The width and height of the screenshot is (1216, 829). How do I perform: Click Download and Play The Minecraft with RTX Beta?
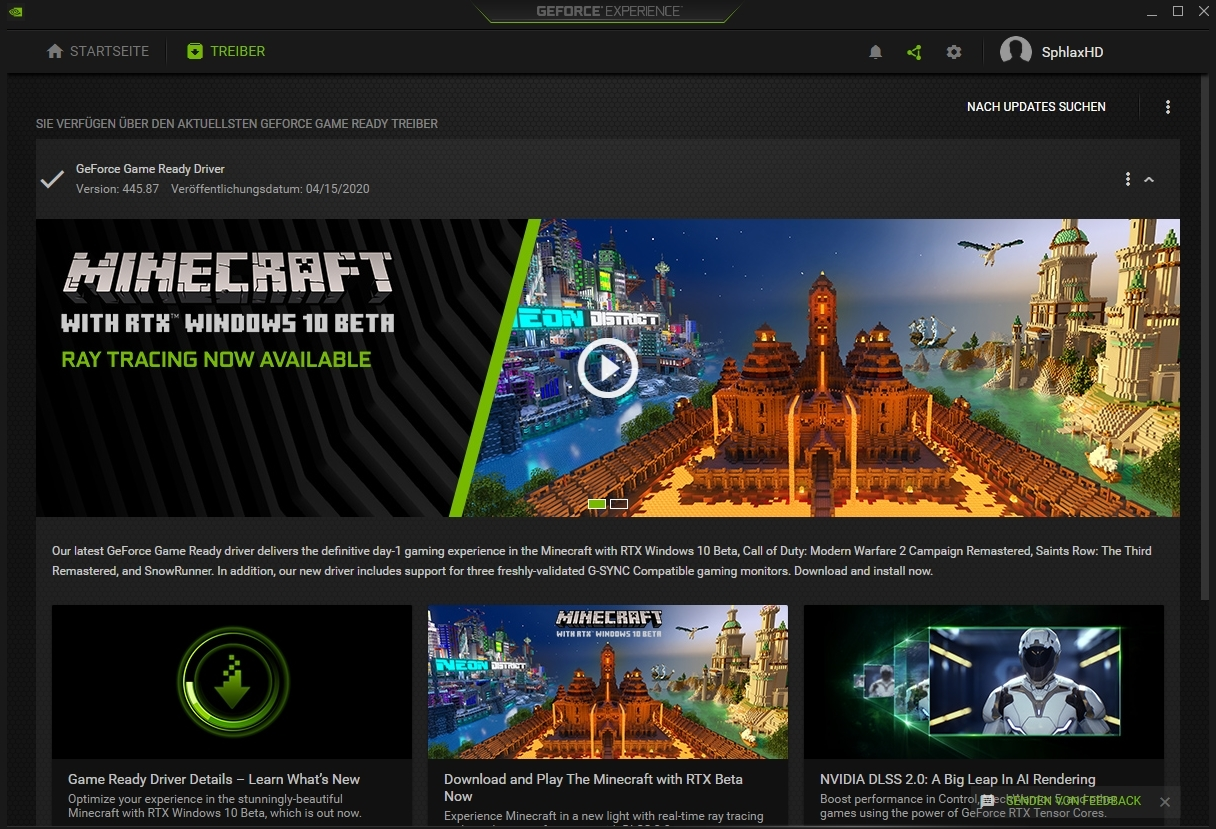click(593, 787)
